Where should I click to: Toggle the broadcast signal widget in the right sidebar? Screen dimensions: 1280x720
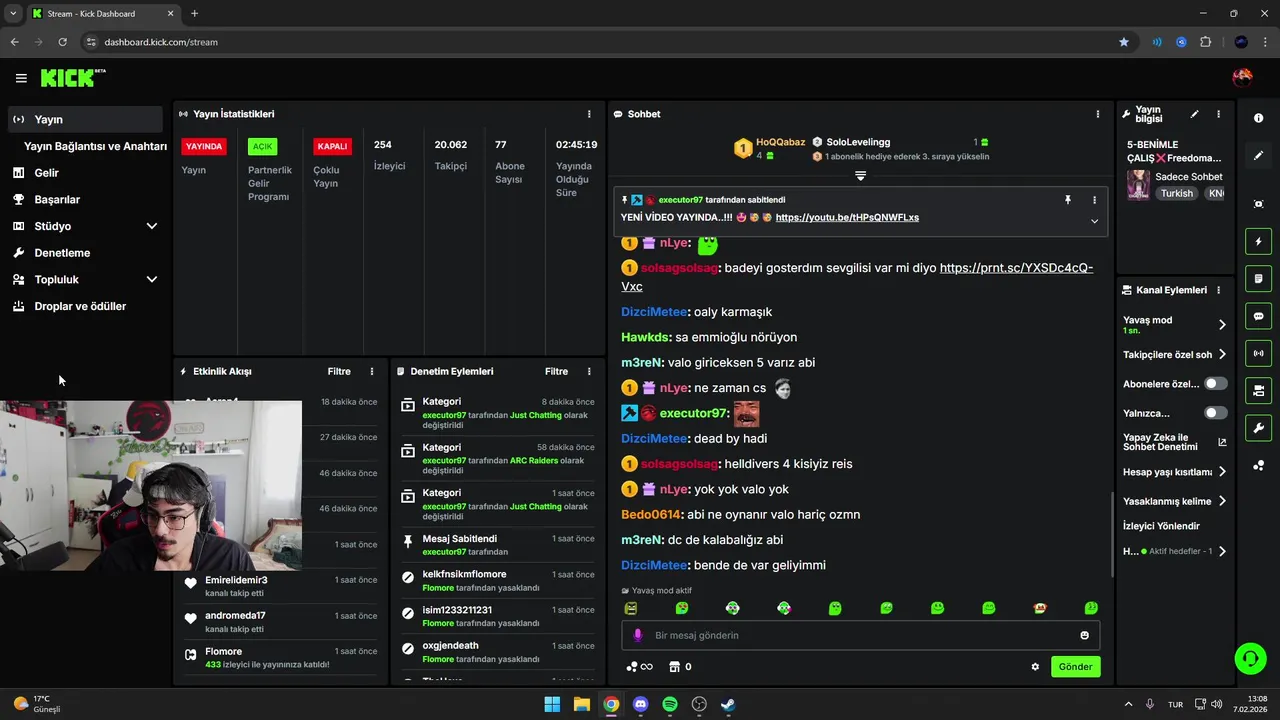[x=1258, y=353]
